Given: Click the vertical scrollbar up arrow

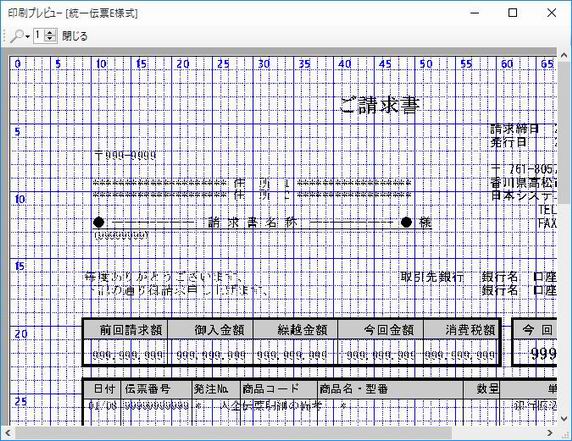Looking at the screenshot, I should coord(564,55).
